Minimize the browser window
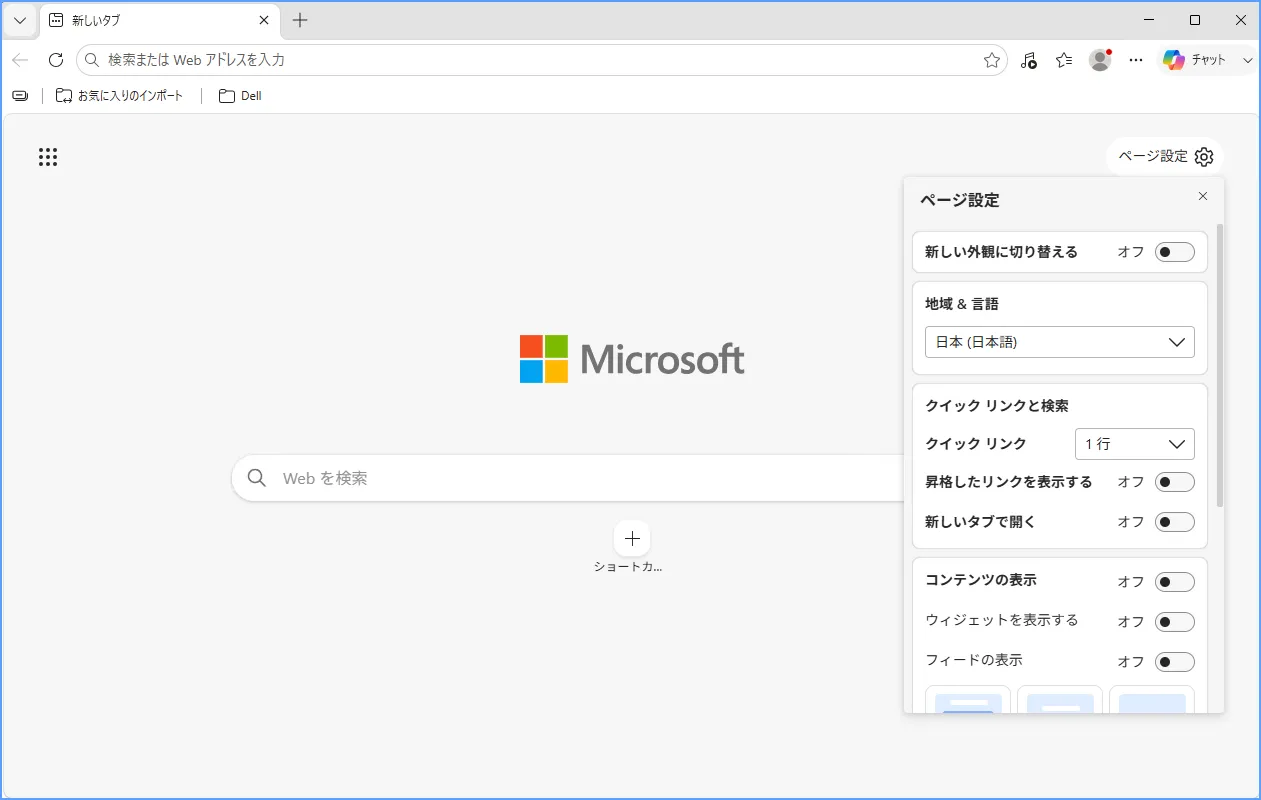The image size is (1261, 800). [x=1151, y=20]
